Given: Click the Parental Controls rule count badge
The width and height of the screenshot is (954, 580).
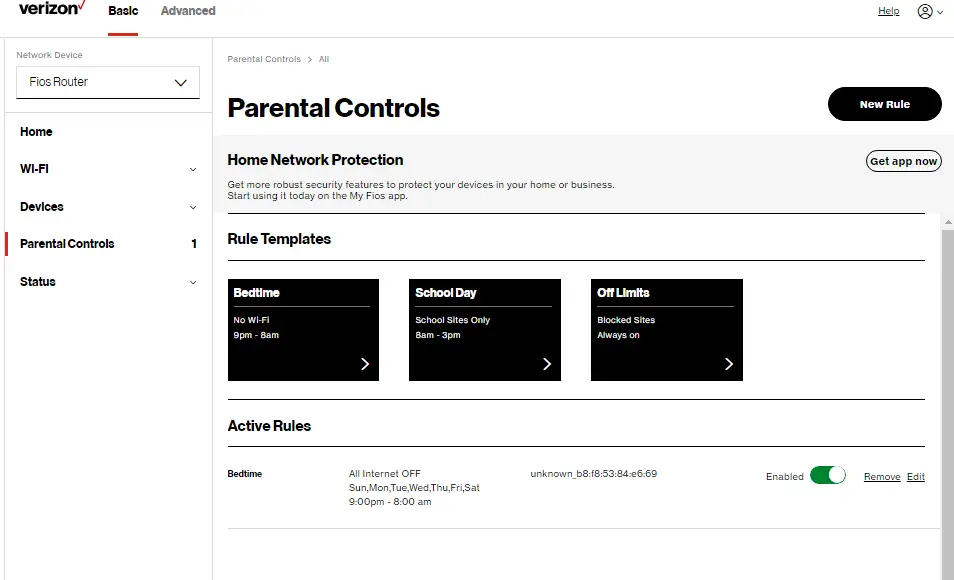Looking at the screenshot, I should [193, 243].
